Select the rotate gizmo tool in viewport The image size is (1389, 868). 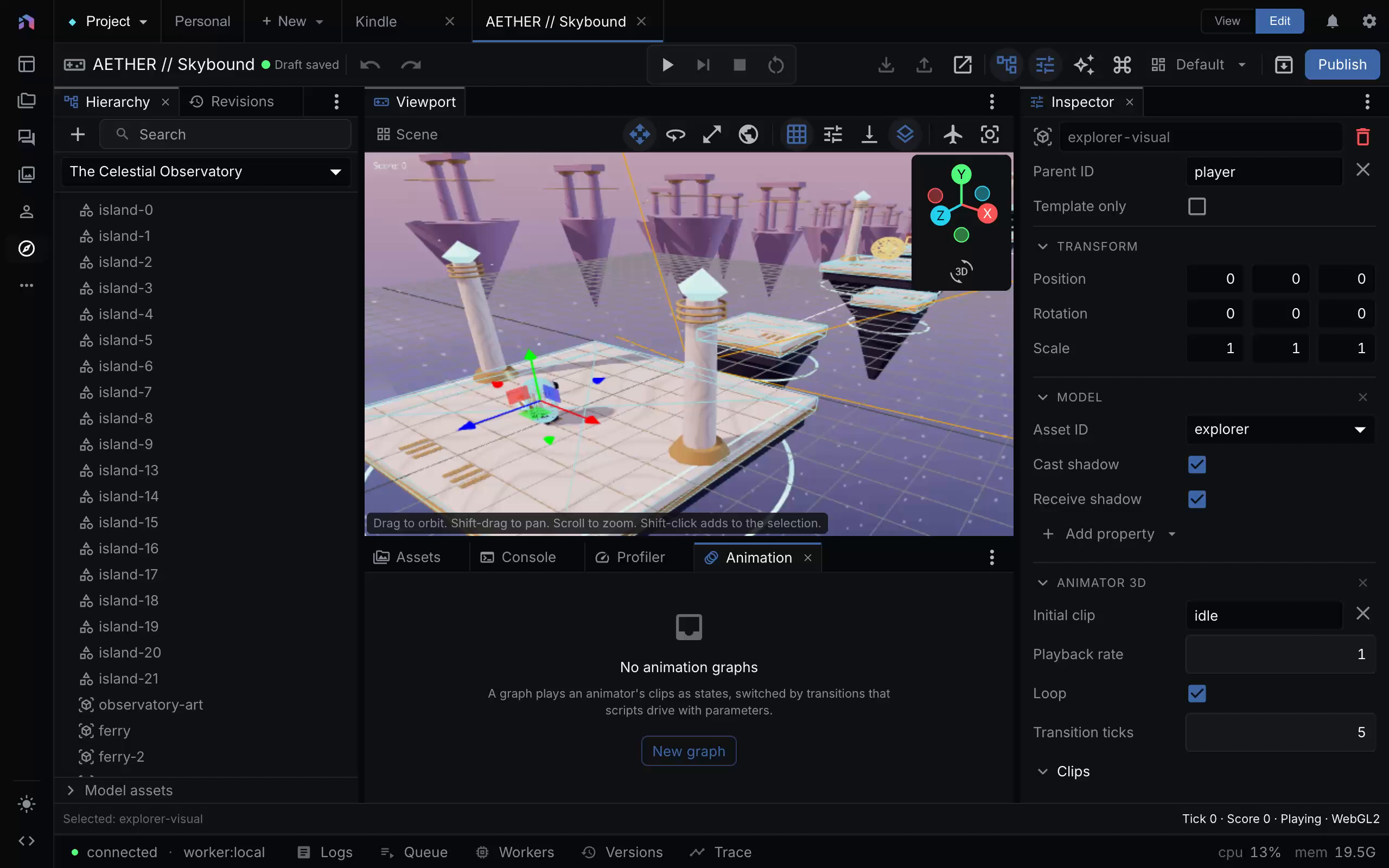coord(676,135)
